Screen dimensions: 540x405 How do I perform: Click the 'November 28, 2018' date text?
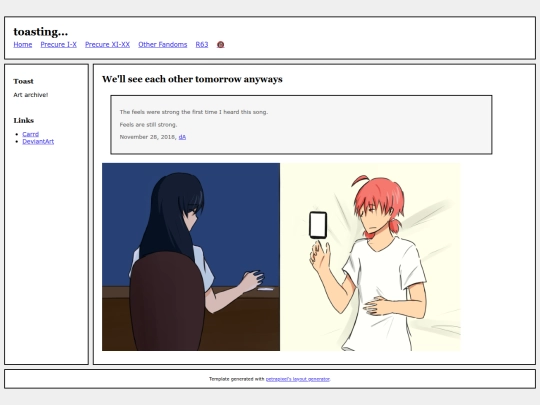pyautogui.click(x=147, y=137)
